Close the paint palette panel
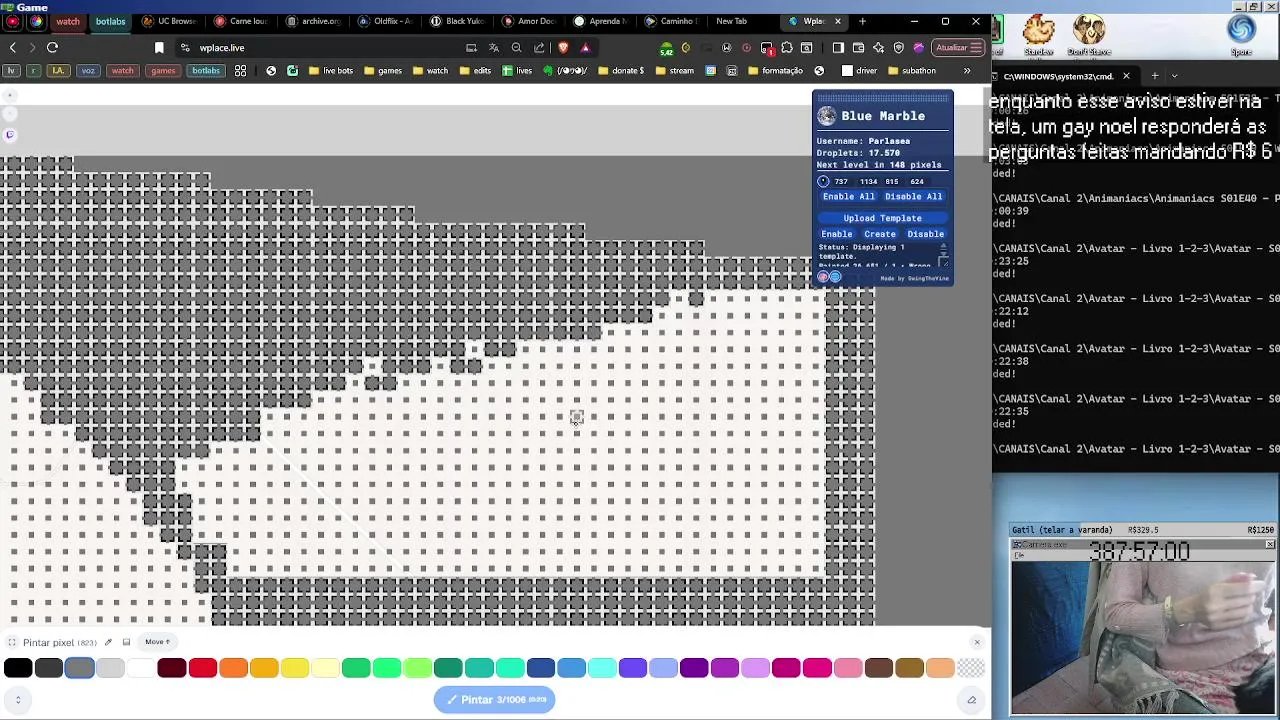1280x720 pixels. [x=977, y=642]
